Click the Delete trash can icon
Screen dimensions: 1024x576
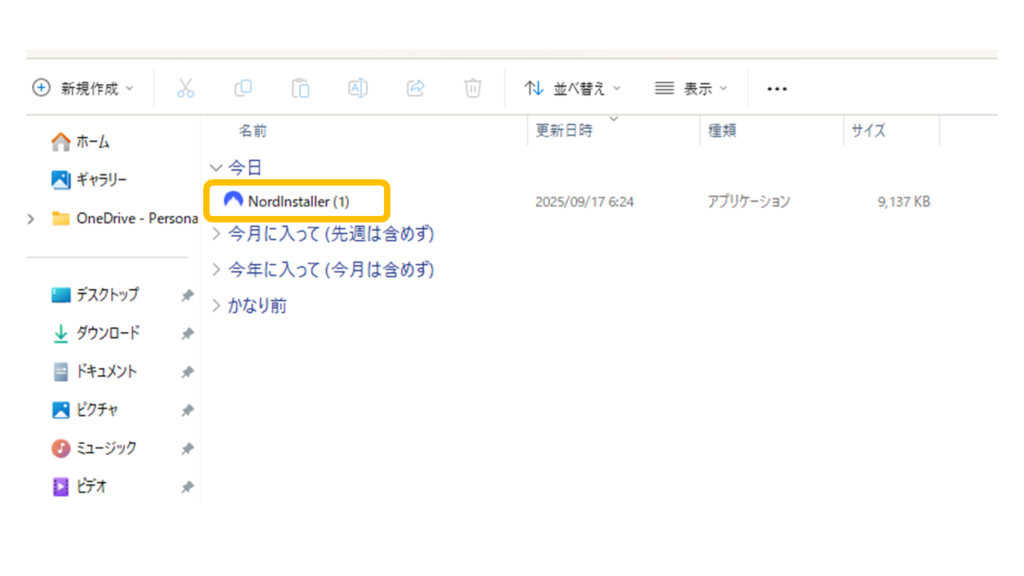[x=473, y=88]
